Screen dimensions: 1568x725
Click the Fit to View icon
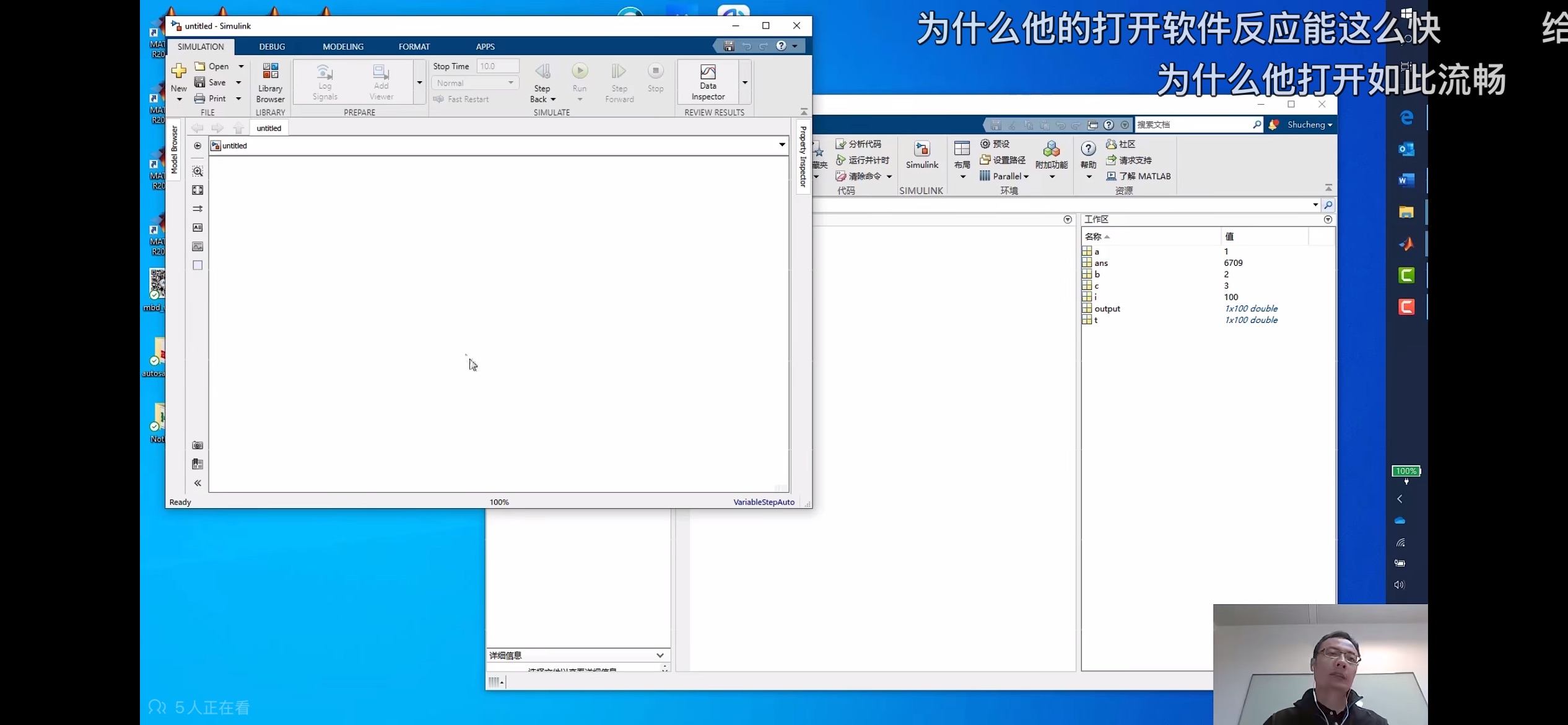198,190
